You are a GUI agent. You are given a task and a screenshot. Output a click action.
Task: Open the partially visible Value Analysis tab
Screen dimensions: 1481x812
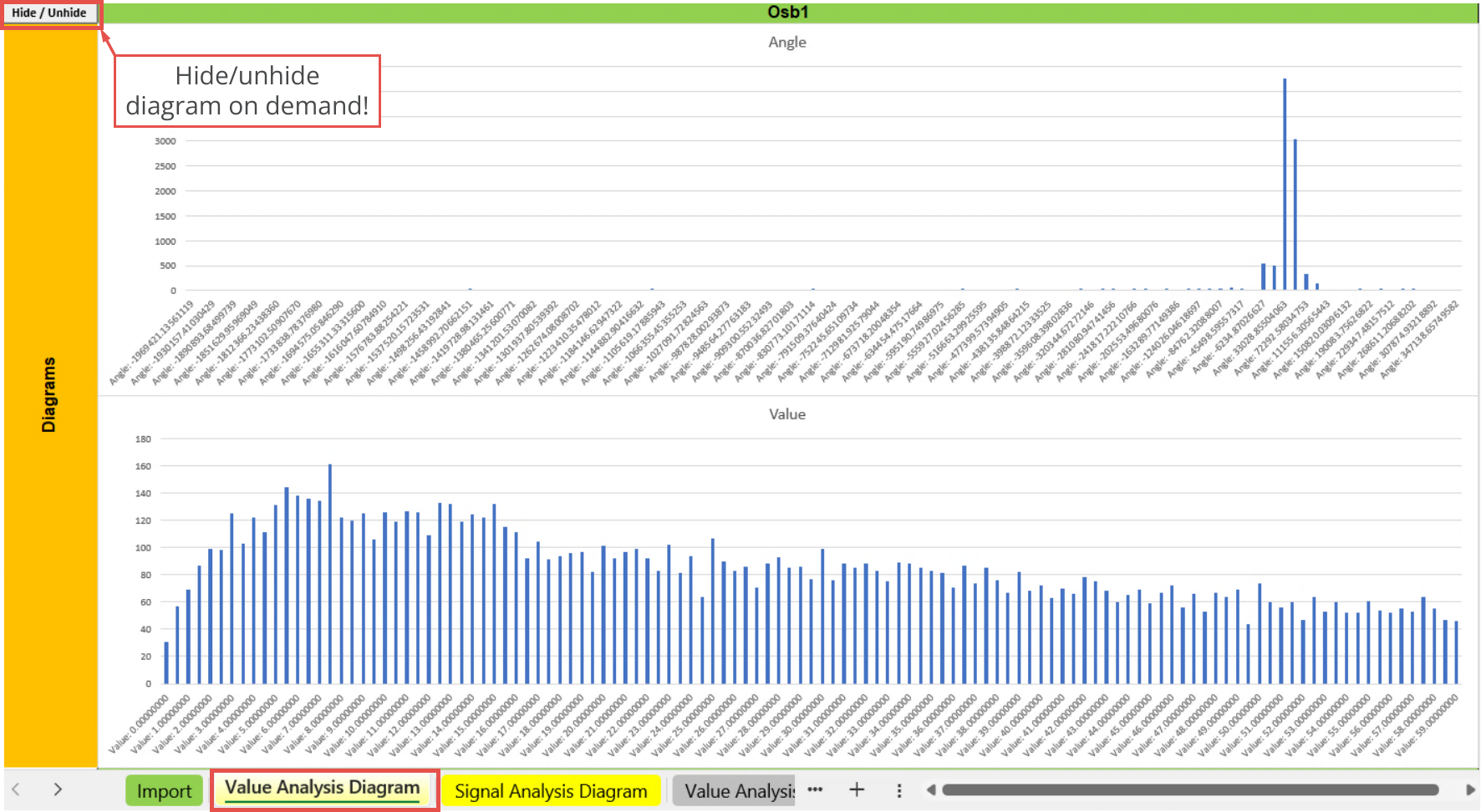(735, 791)
